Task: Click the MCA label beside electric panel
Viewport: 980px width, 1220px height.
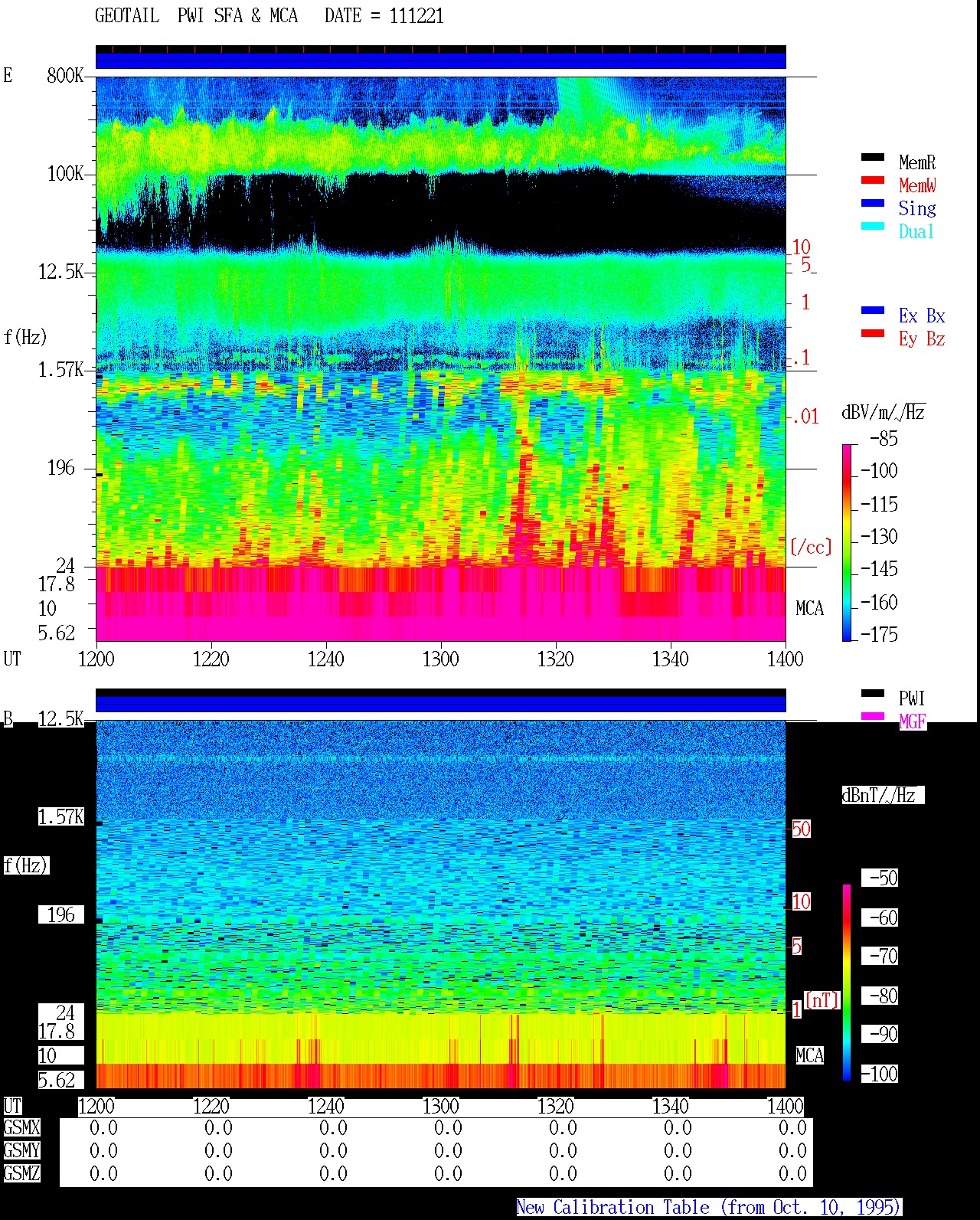Action: tap(809, 608)
